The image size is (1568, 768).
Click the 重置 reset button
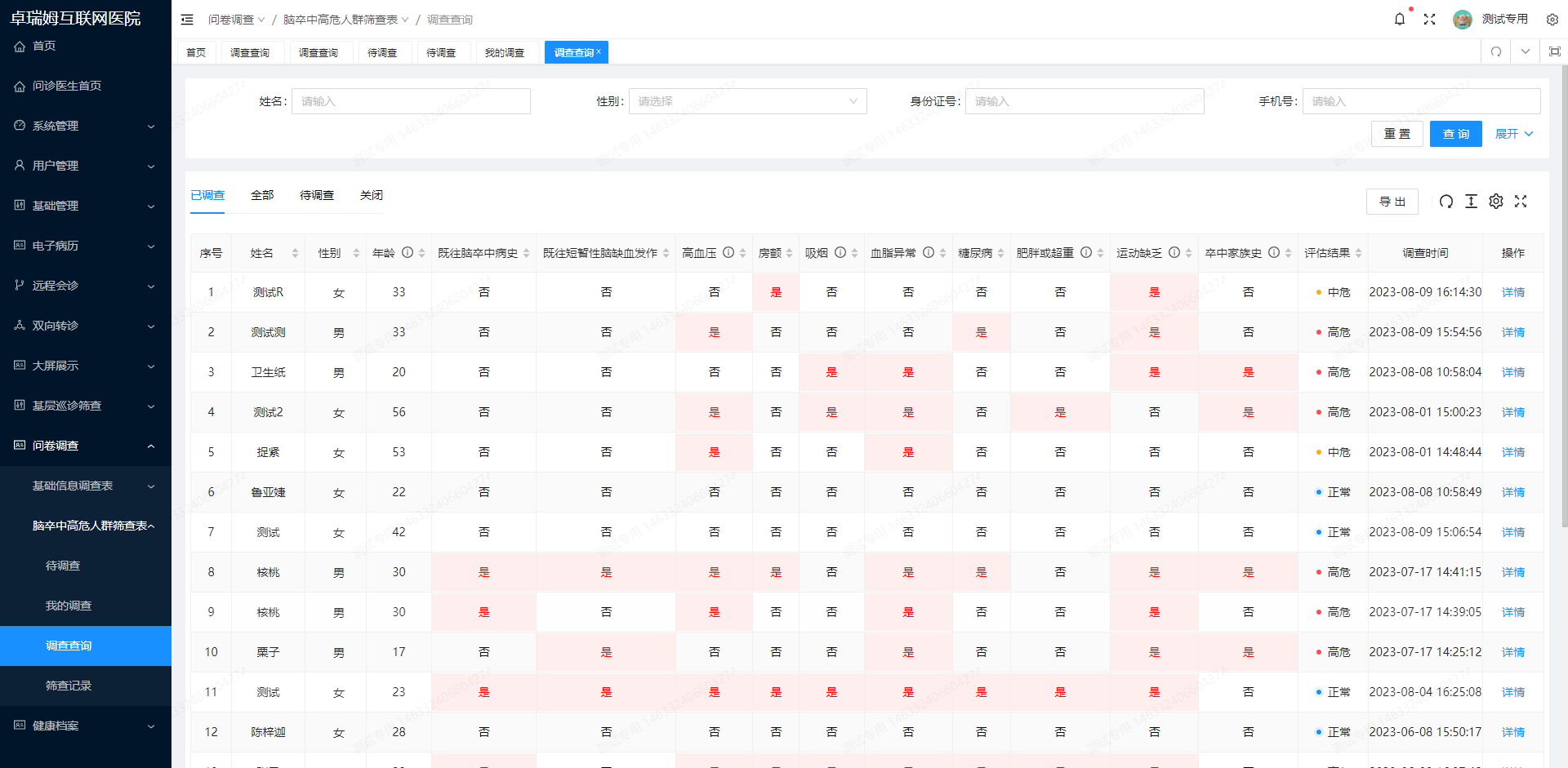[1396, 134]
